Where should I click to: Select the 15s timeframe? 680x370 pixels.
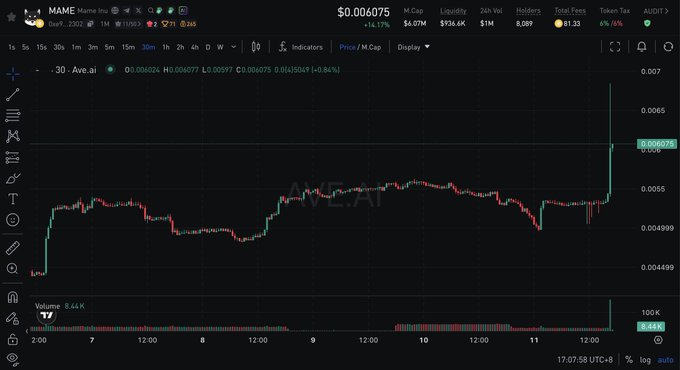click(x=42, y=47)
